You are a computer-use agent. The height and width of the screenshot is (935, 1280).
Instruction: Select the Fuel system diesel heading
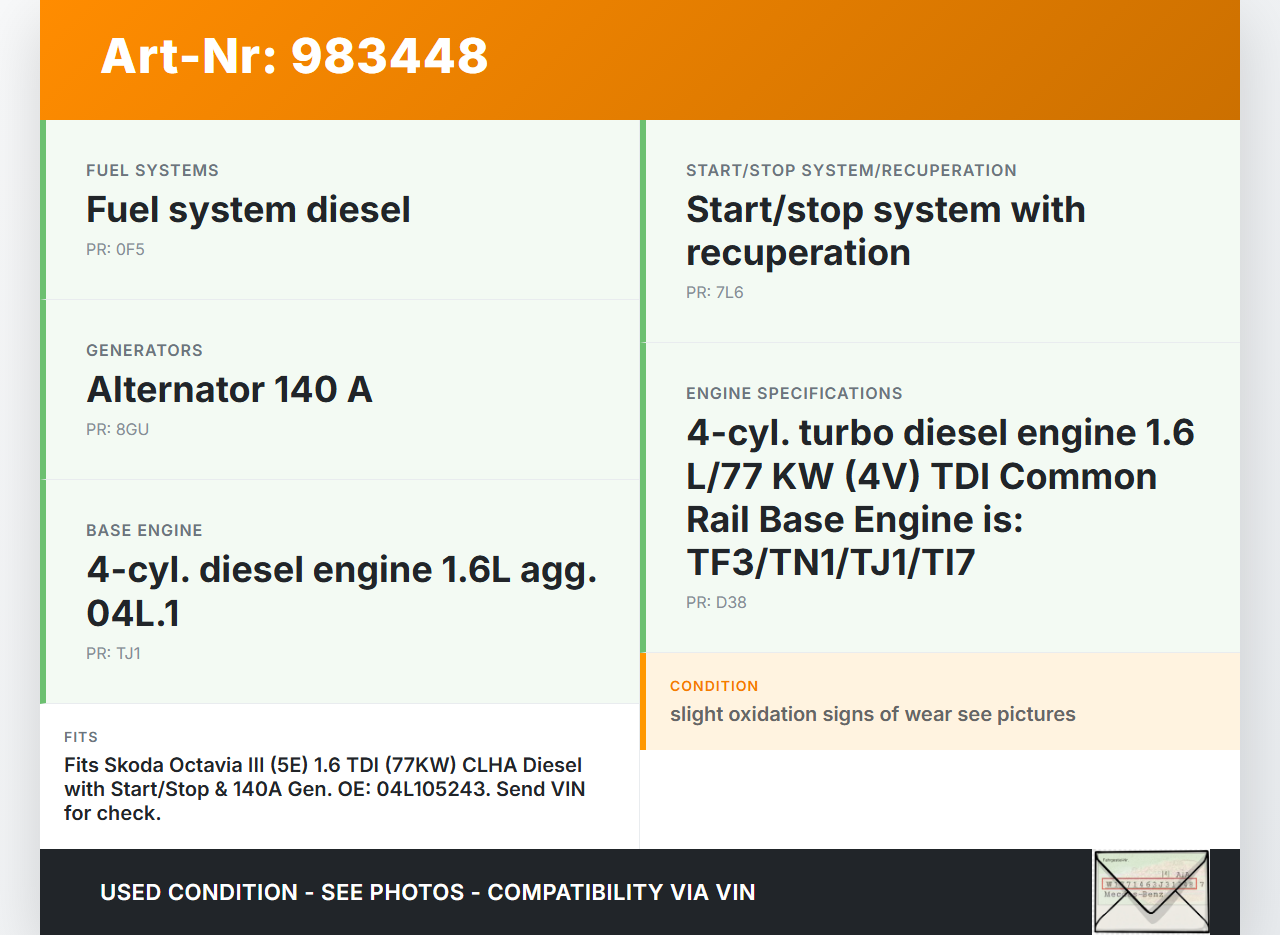[248, 210]
